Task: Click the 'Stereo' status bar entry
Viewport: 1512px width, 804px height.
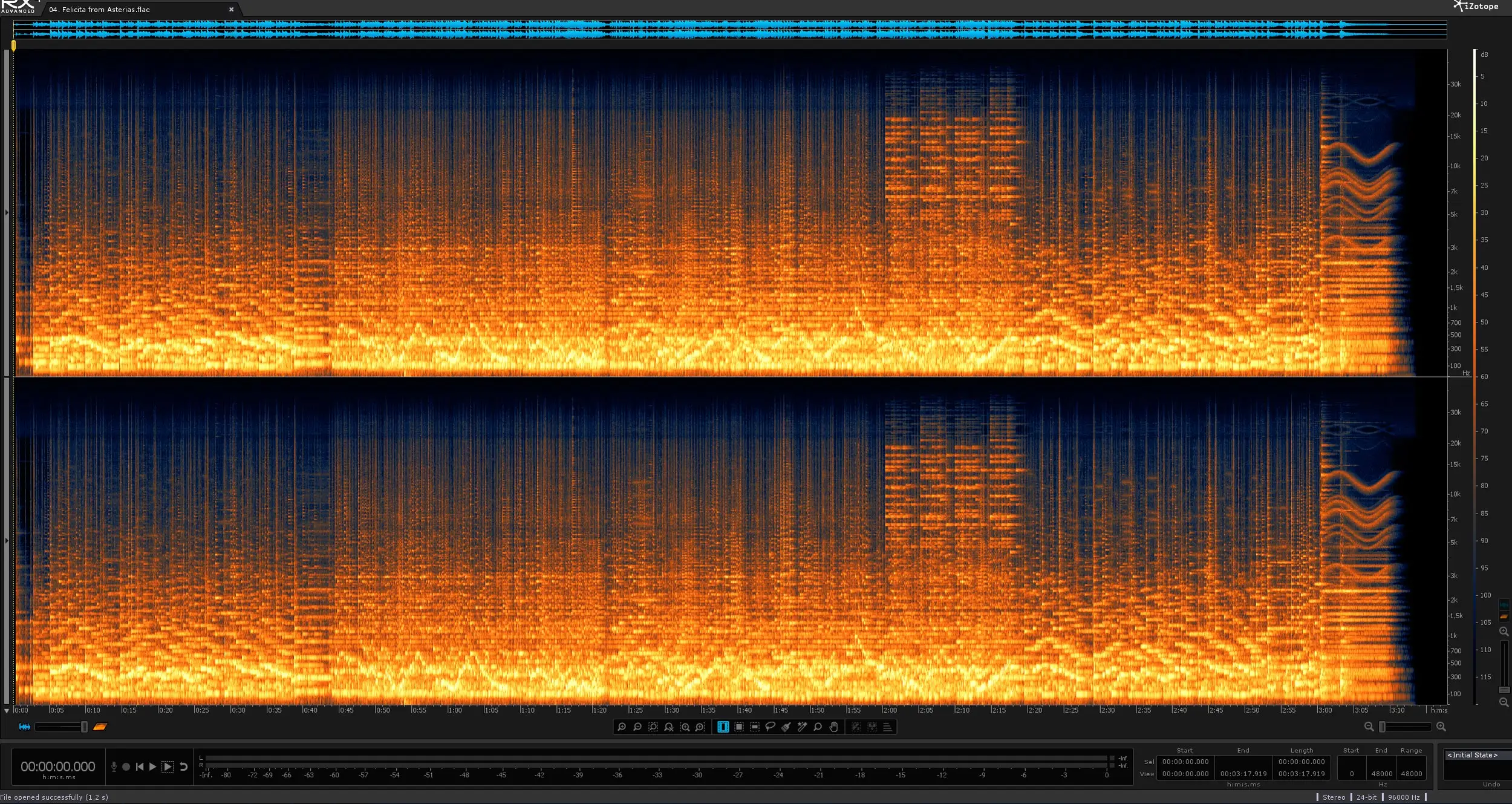Action: 1334,797
